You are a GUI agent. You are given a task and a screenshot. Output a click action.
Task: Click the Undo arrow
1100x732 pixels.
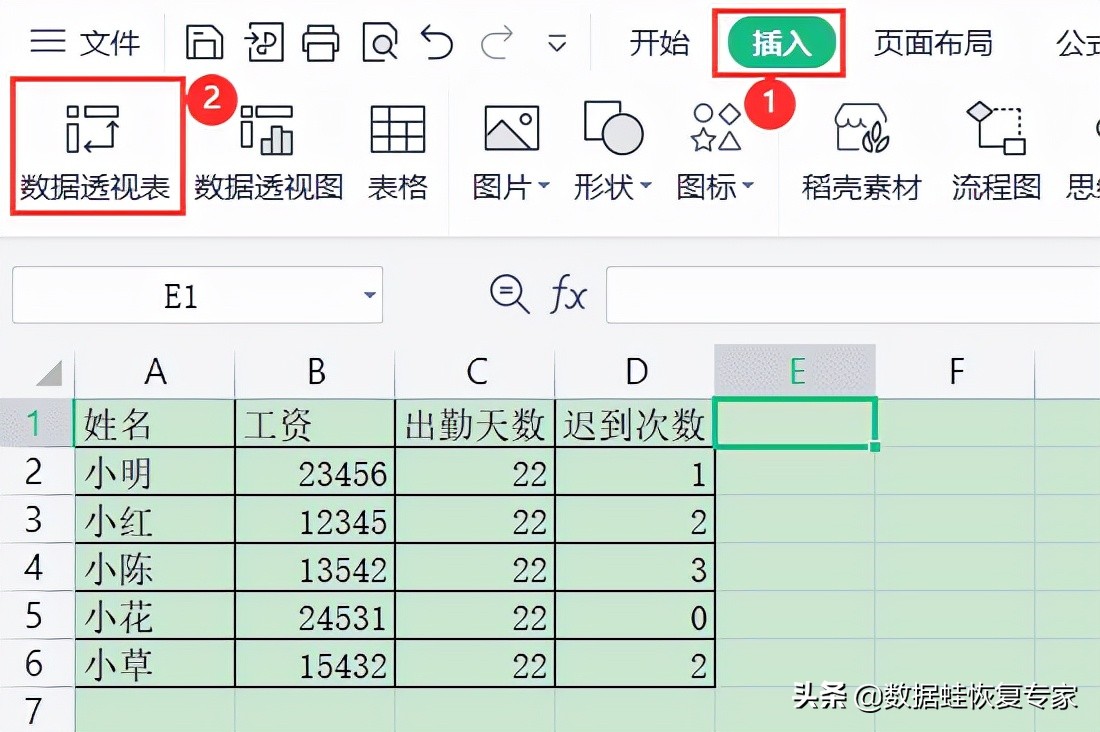pos(437,42)
